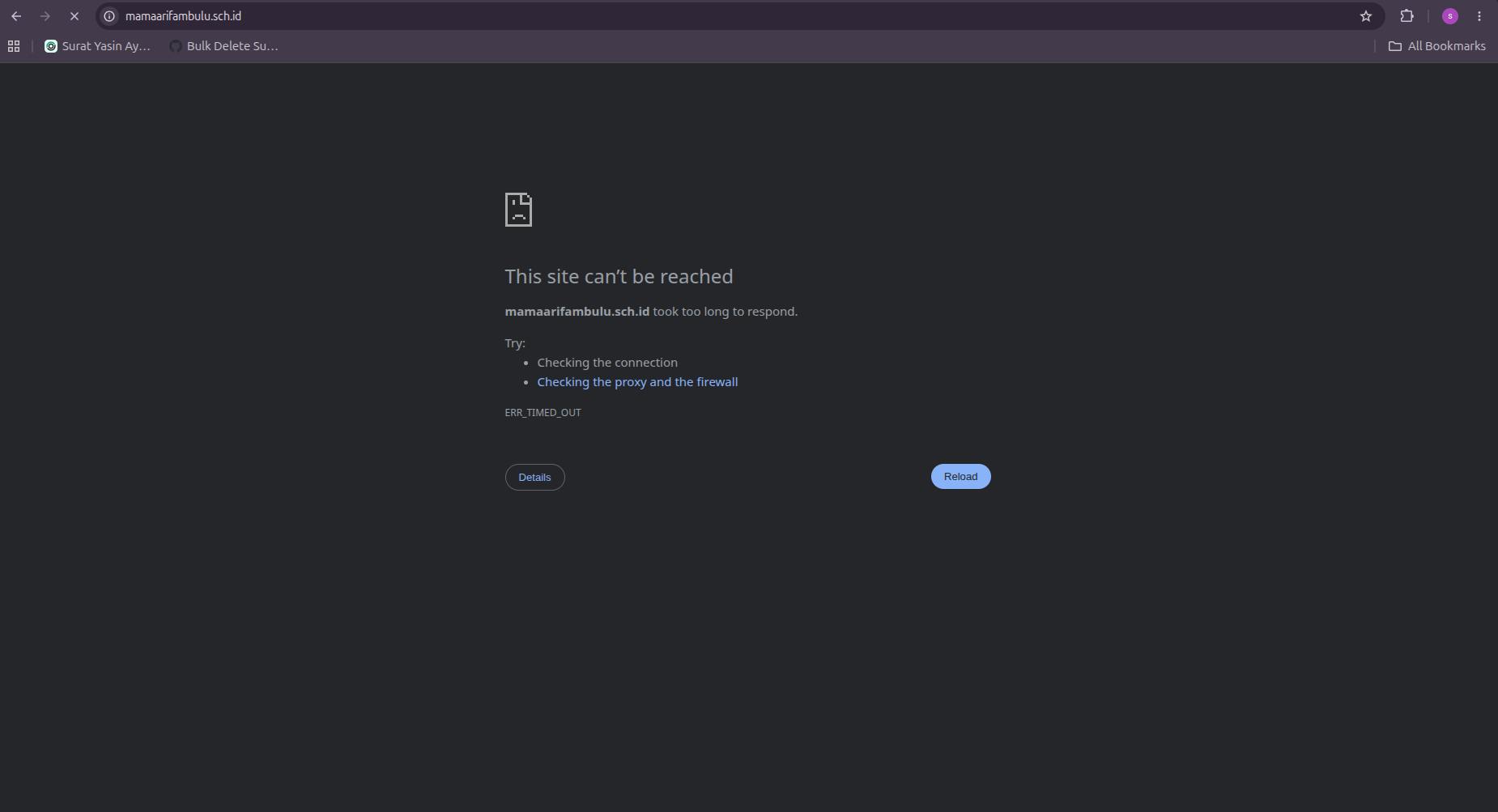Open the Extensions puzzle icon
The image size is (1498, 812).
1407,16
